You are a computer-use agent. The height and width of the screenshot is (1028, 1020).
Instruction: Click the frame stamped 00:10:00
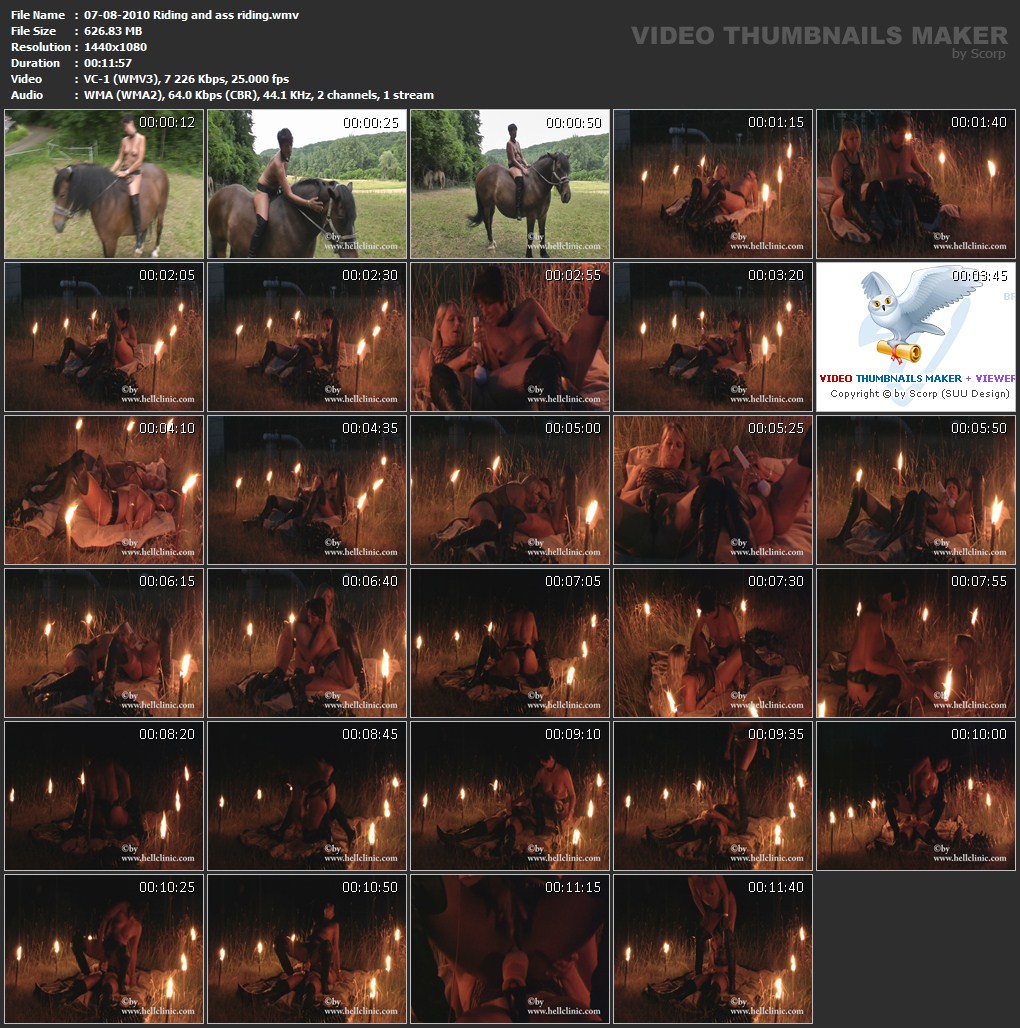(x=916, y=796)
